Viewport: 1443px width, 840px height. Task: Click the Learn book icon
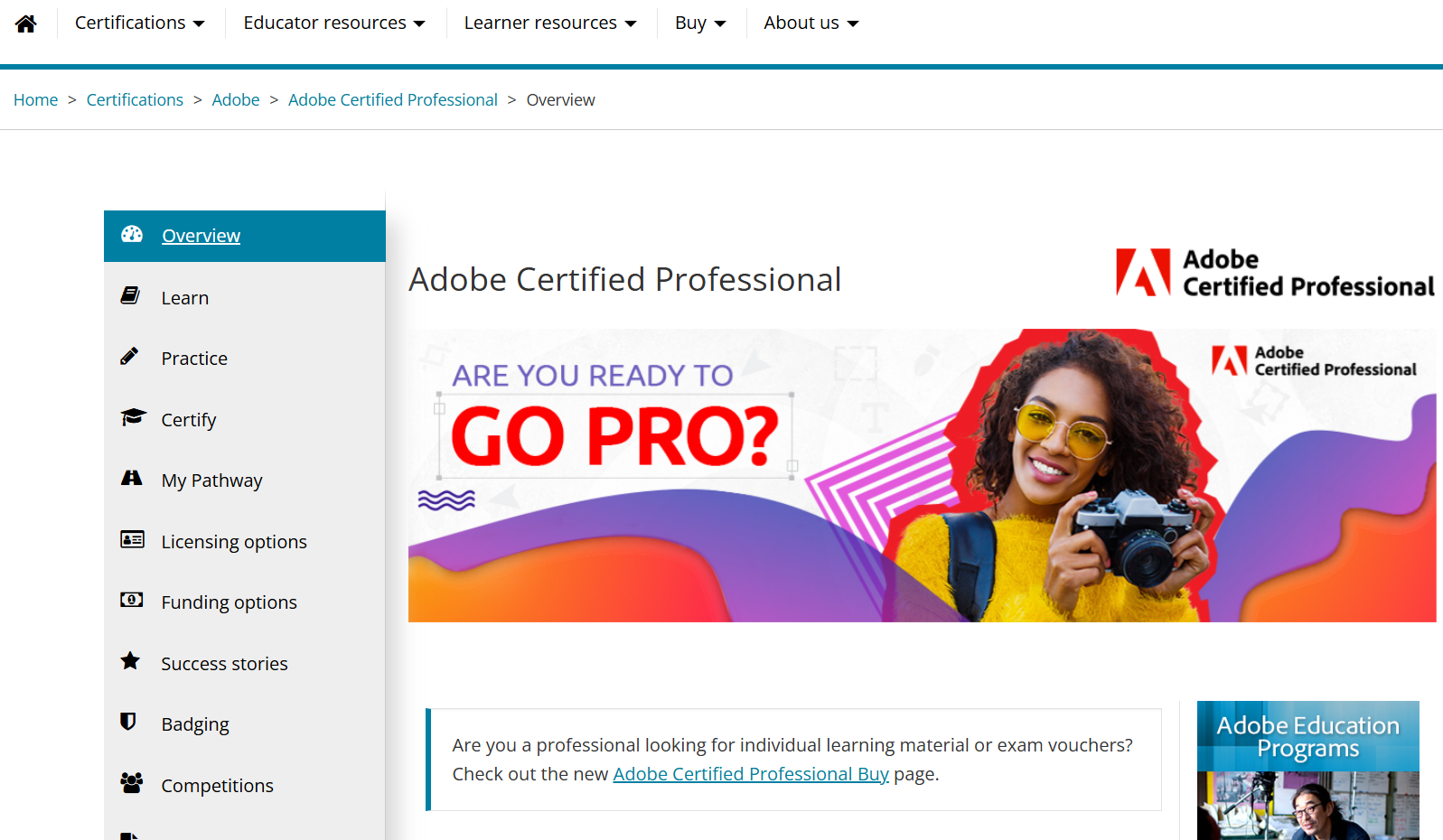[130, 295]
